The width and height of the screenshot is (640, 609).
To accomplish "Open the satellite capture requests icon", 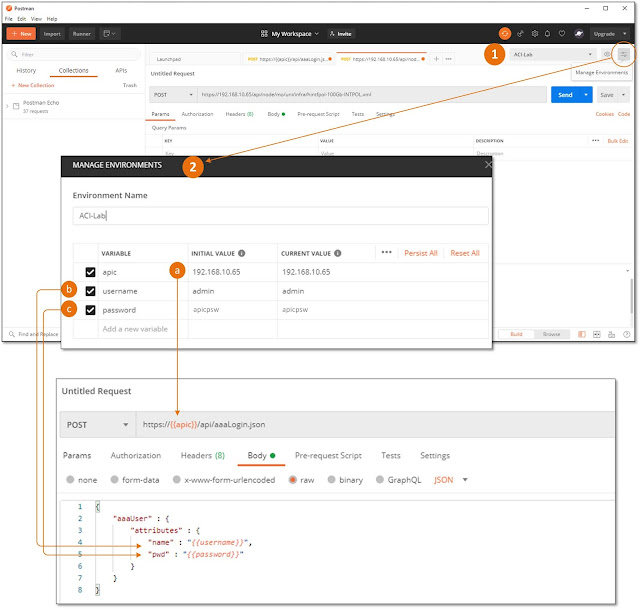I will coord(520,34).
